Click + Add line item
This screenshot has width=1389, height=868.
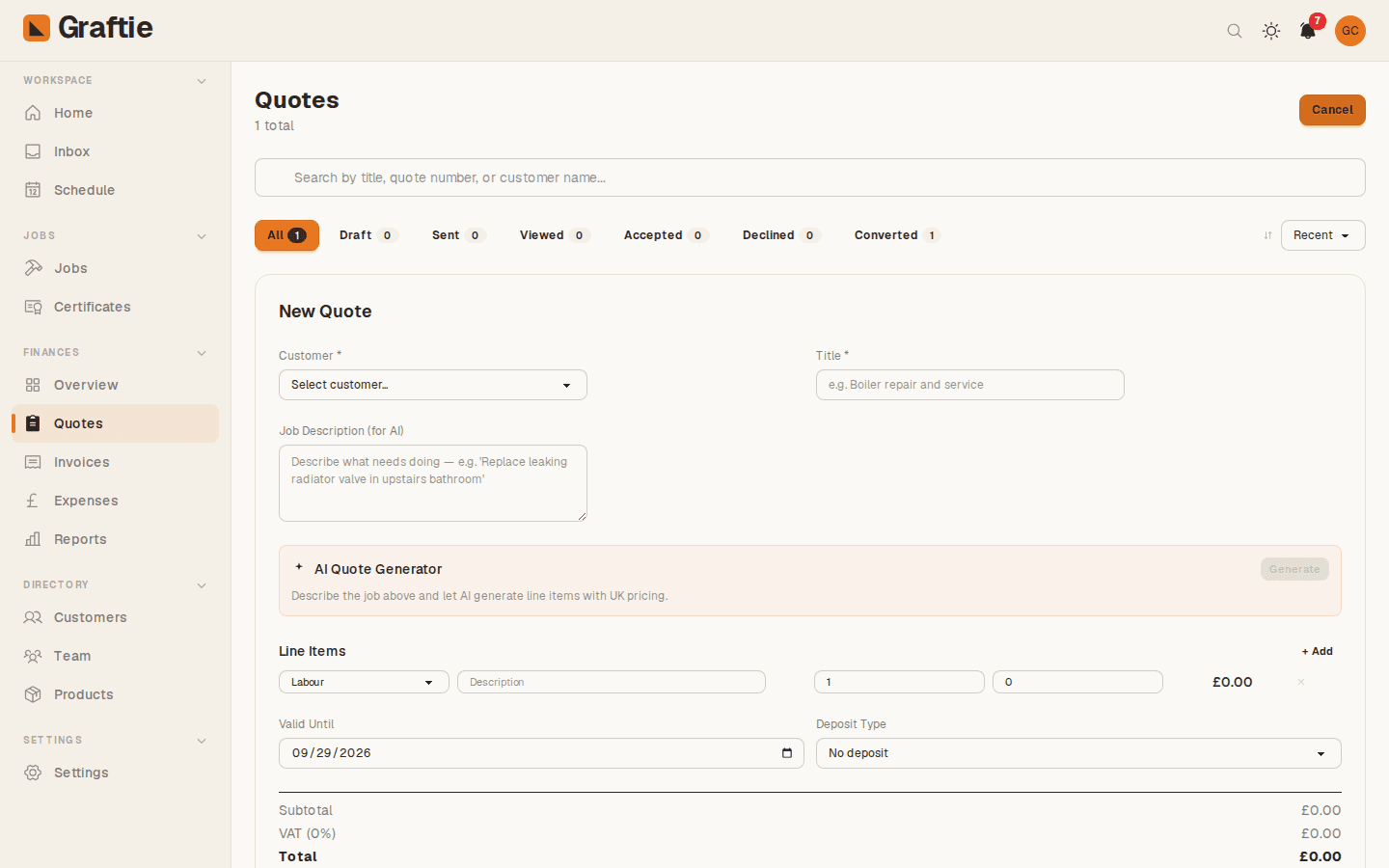(x=1318, y=652)
